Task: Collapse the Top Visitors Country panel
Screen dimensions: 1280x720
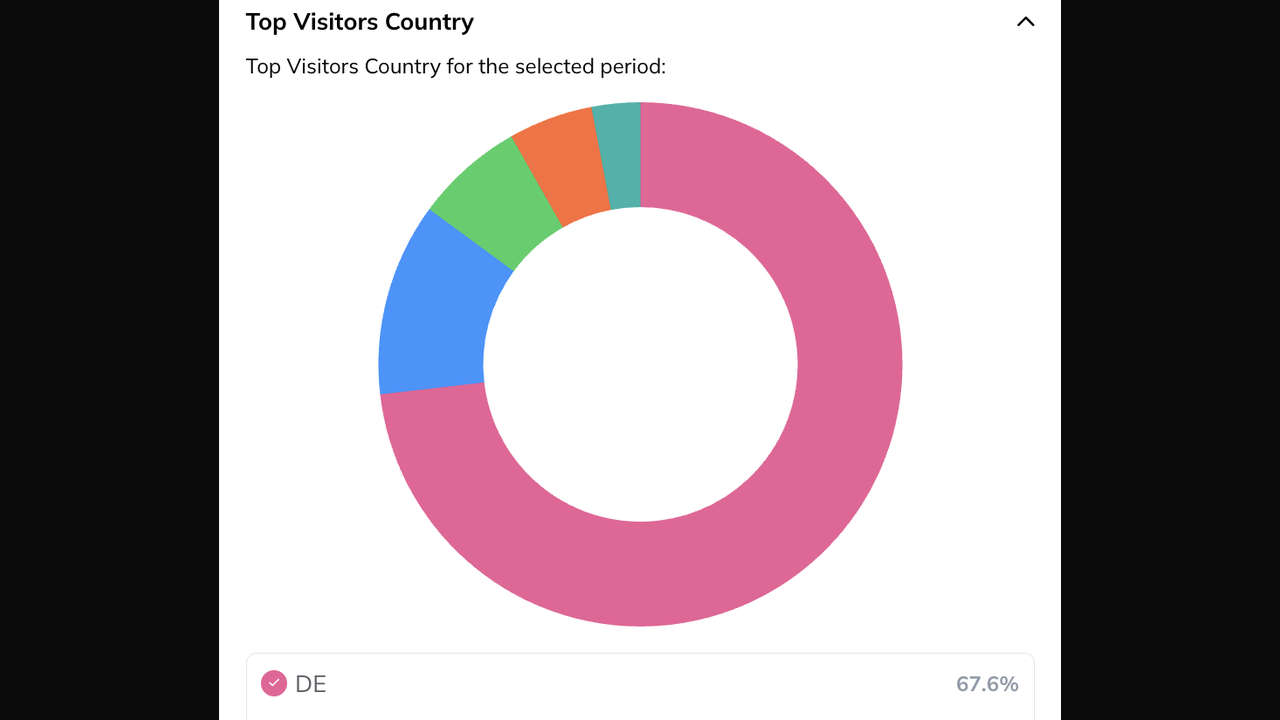Action: (1025, 21)
